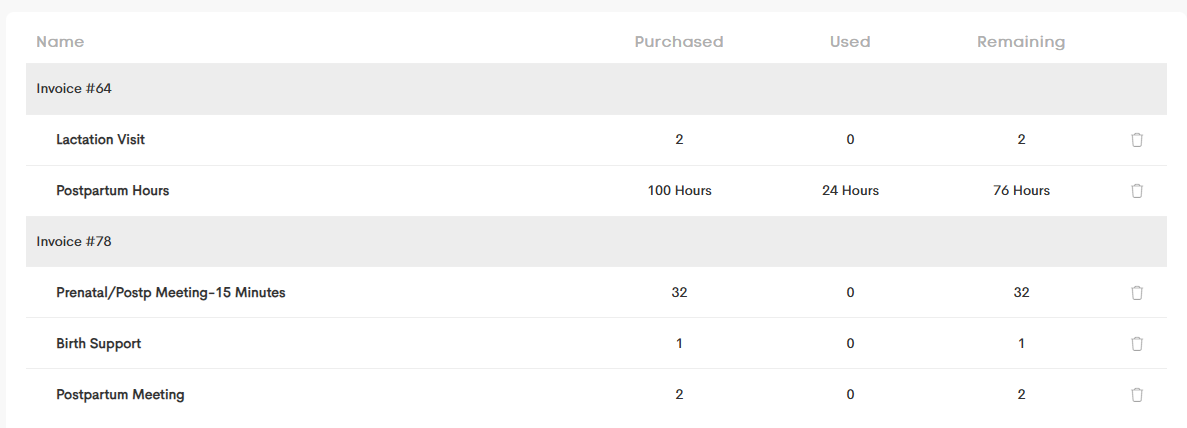Click the 24 Hours used value
The width and height of the screenshot is (1187, 428).
[x=850, y=191]
